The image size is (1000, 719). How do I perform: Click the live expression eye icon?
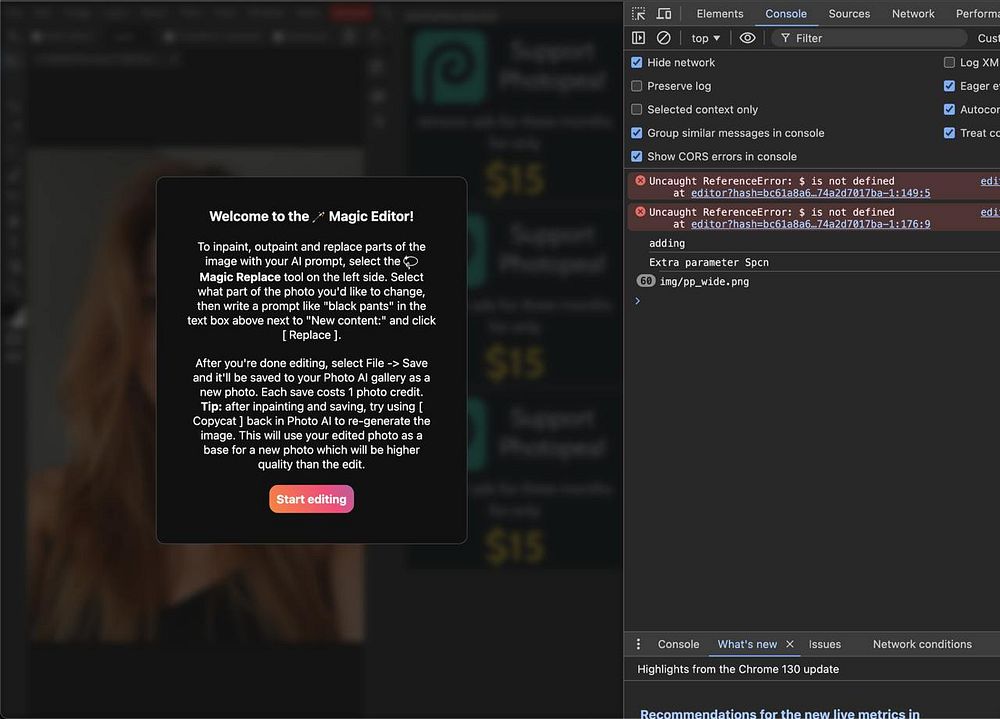(747, 38)
